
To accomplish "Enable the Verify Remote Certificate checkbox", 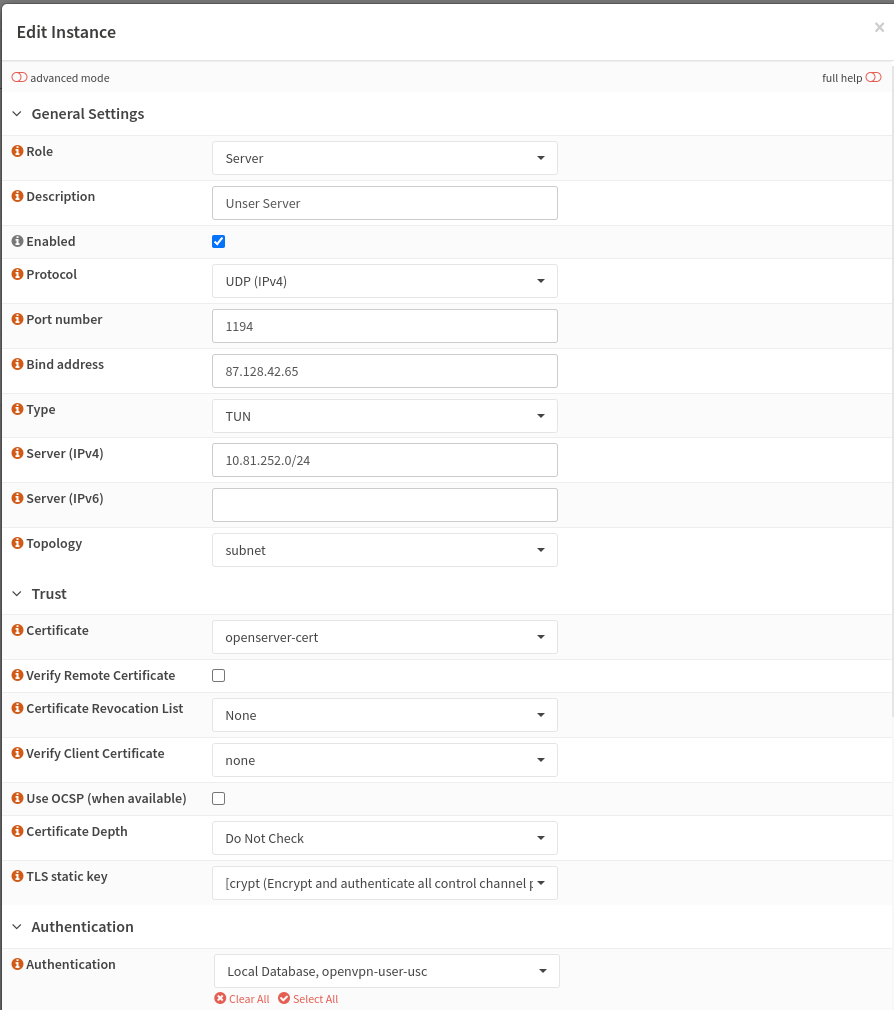I will click(218, 675).
